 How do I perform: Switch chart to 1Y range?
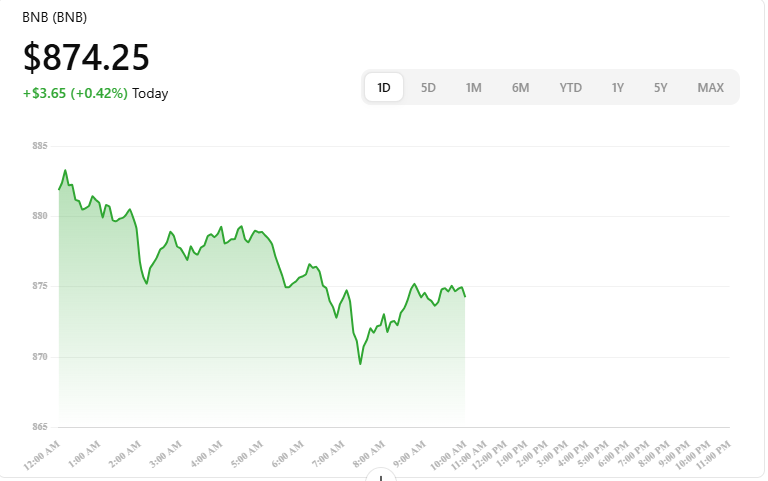617,87
